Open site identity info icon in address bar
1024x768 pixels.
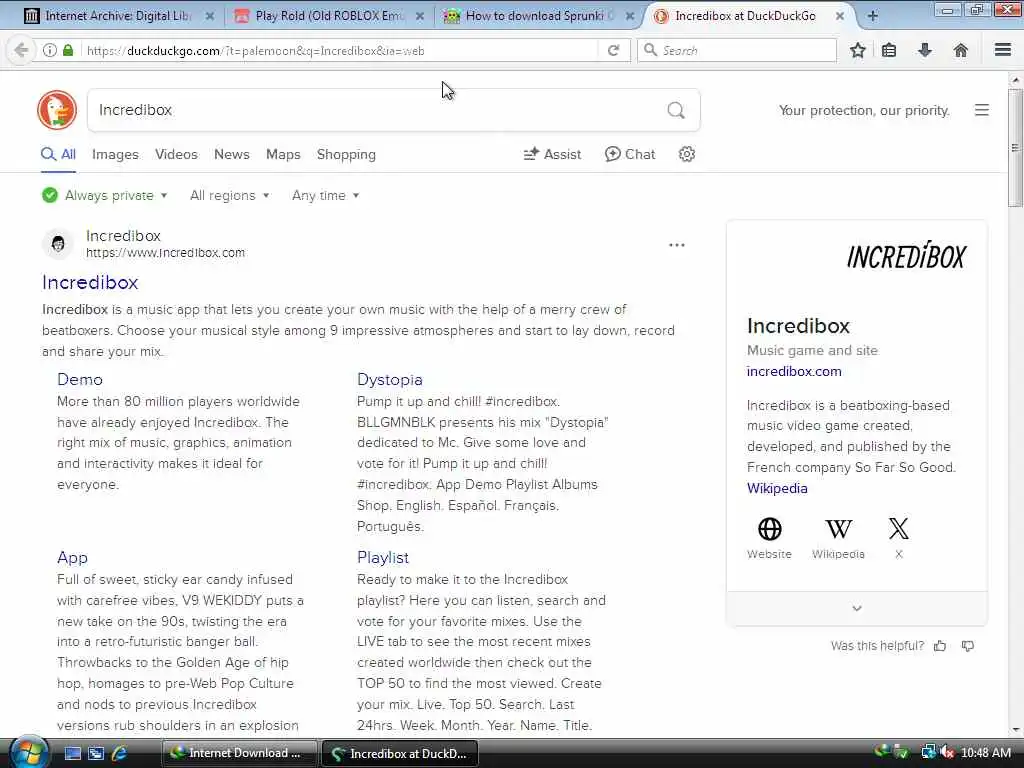pos(50,50)
